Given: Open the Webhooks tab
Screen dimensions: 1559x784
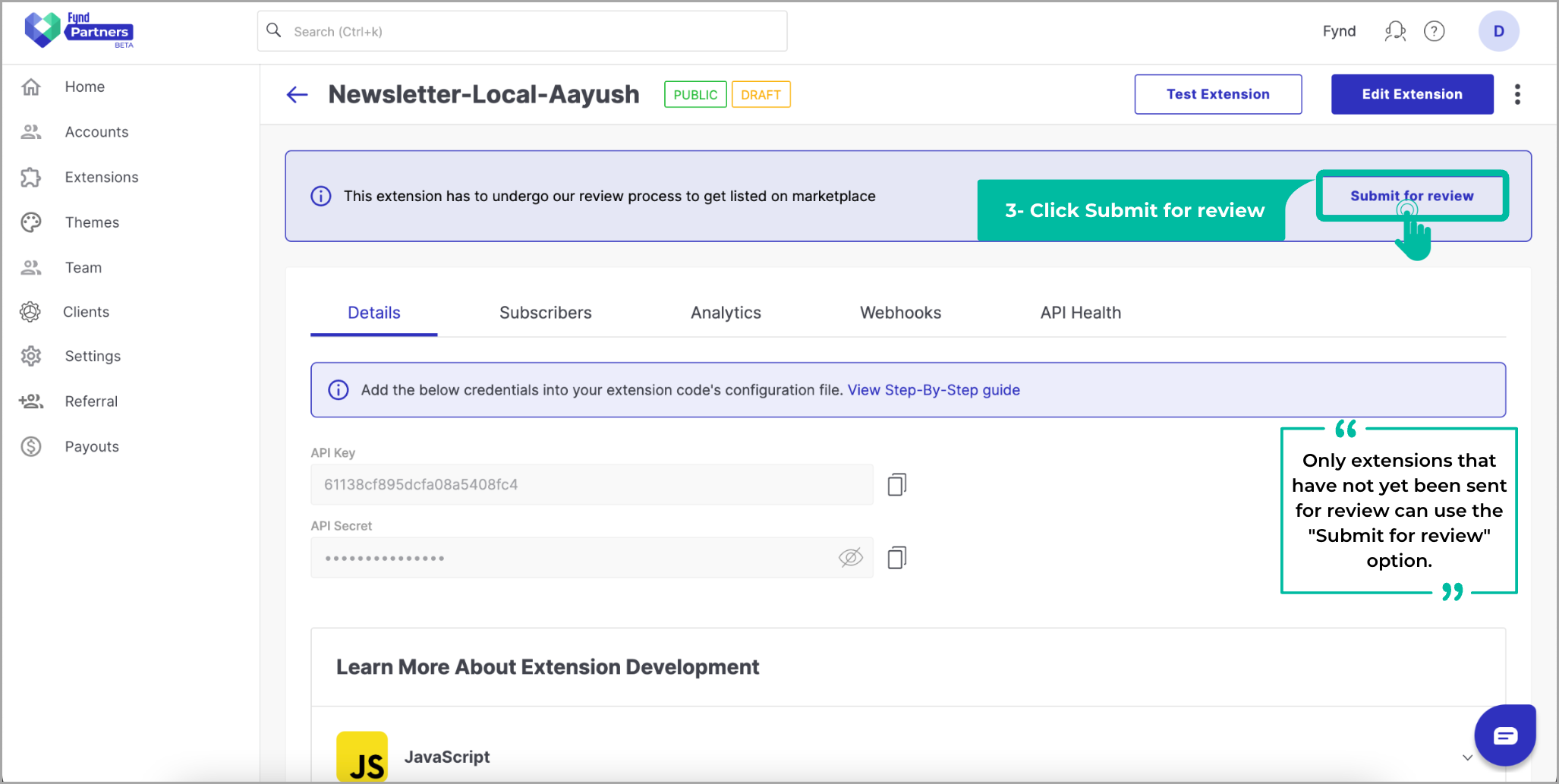Looking at the screenshot, I should 900,313.
